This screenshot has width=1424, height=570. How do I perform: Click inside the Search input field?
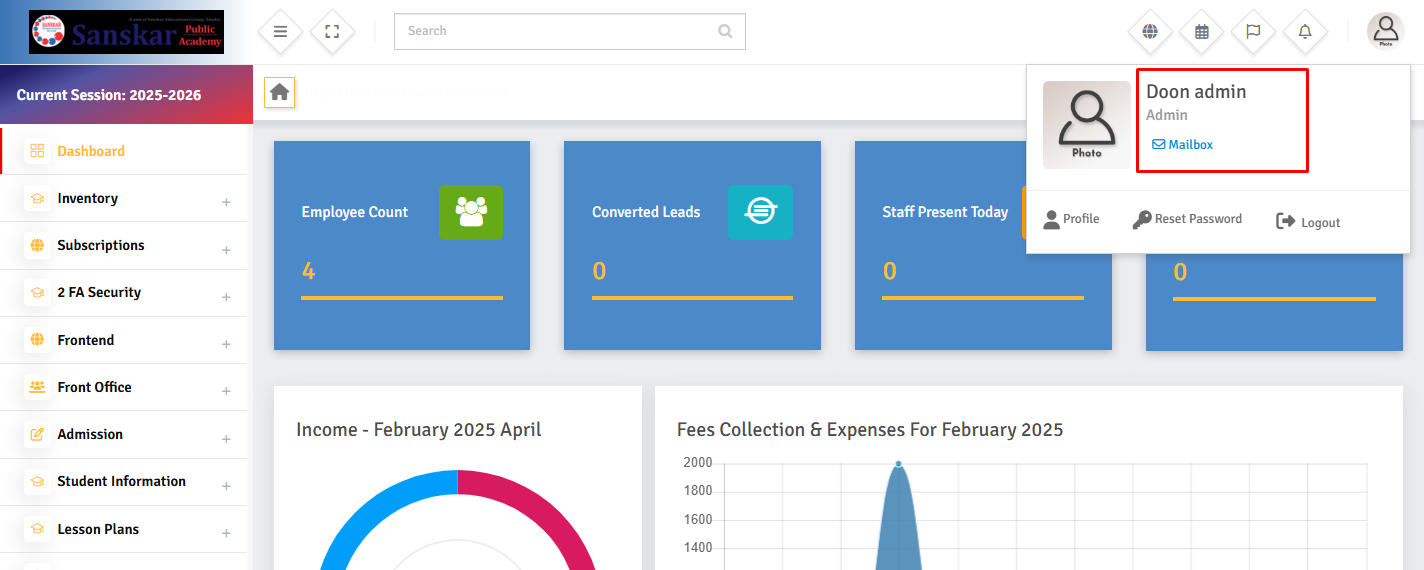click(570, 31)
